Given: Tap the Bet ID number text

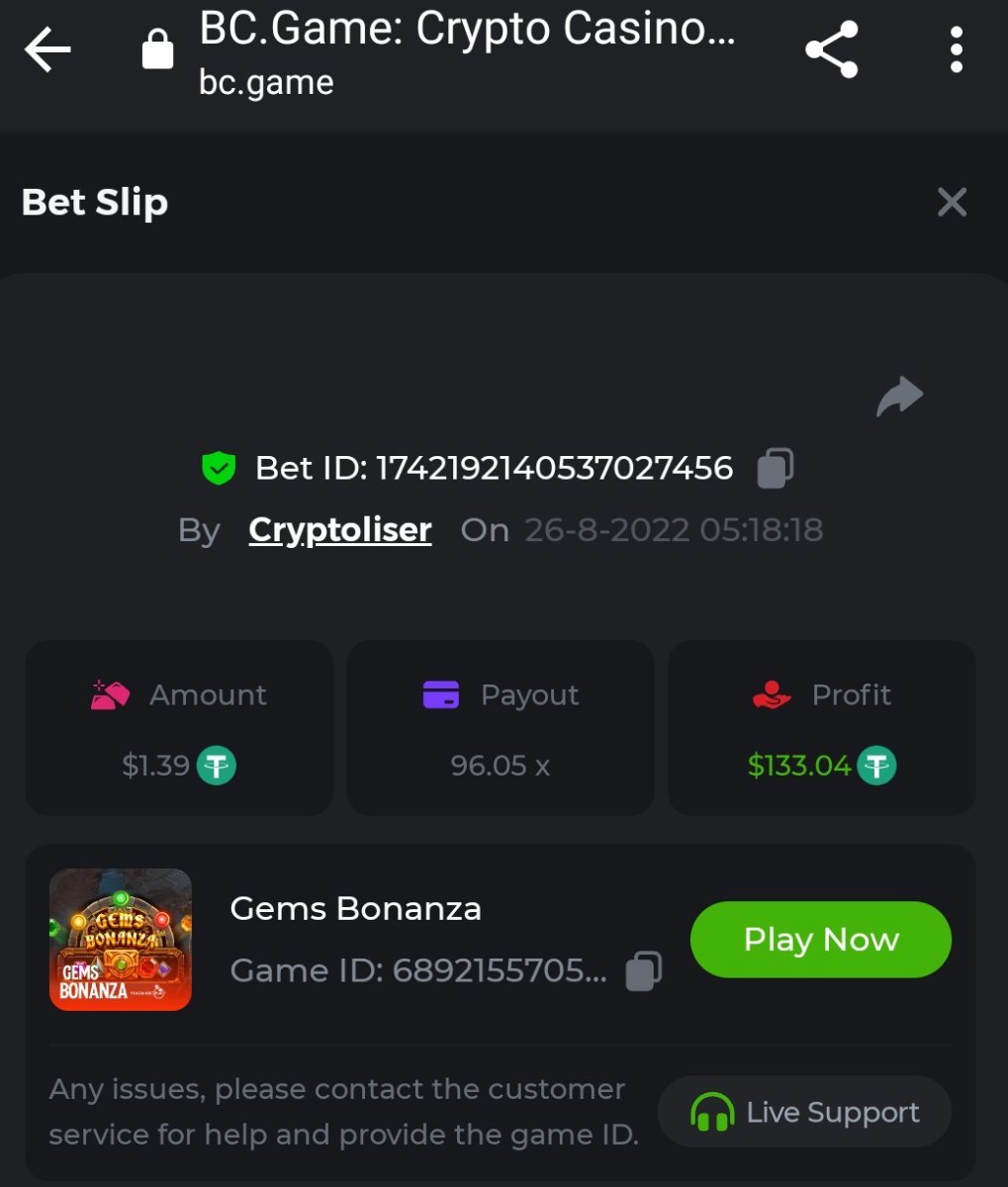Looking at the screenshot, I should tap(554, 468).
